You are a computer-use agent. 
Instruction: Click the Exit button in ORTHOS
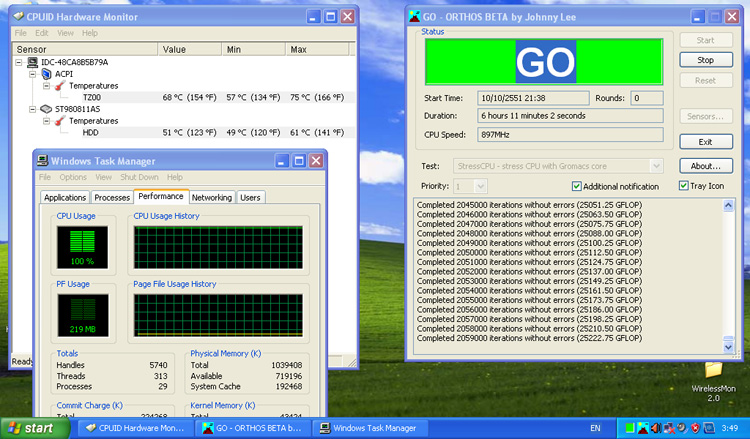[x=706, y=142]
